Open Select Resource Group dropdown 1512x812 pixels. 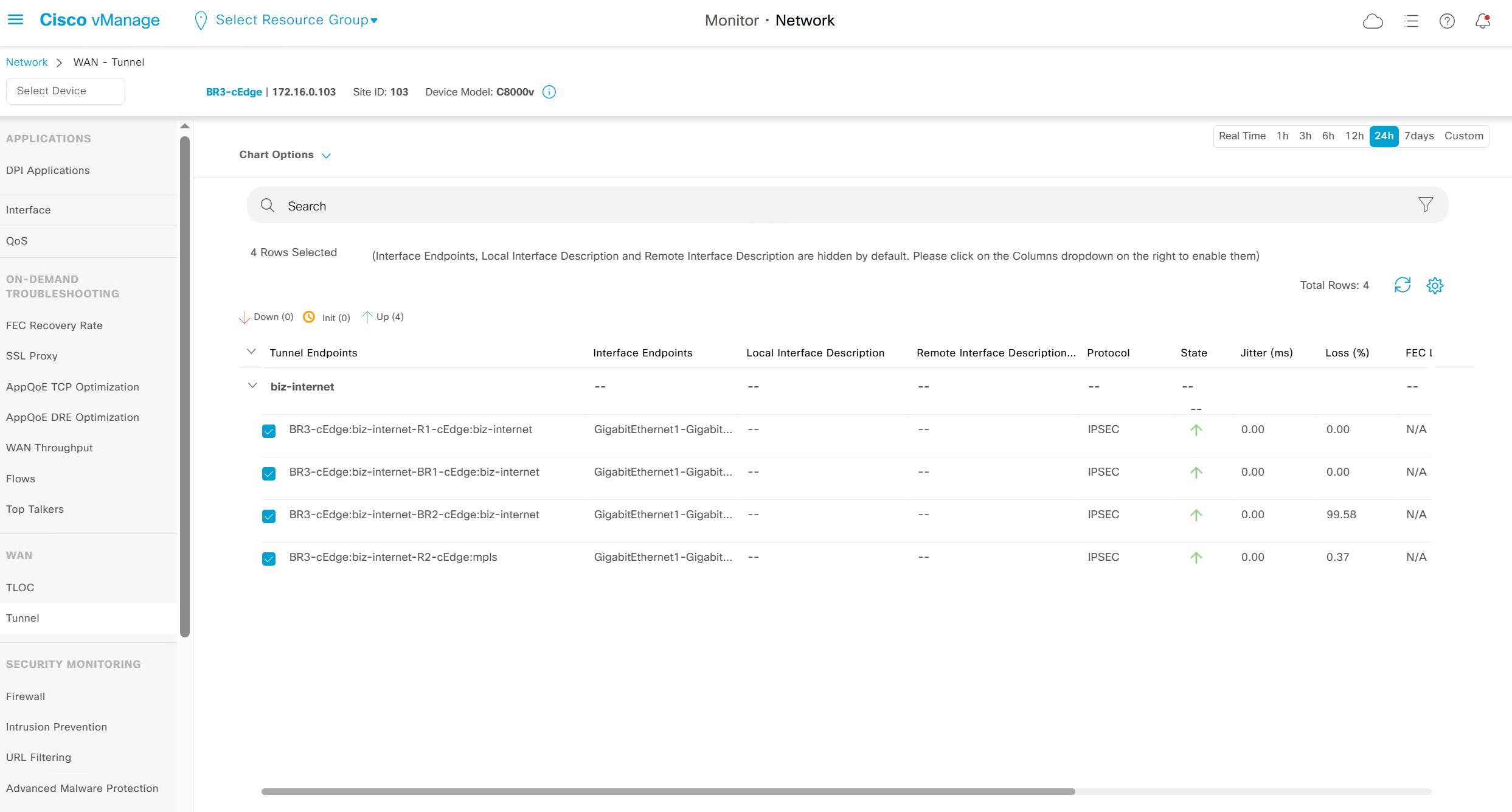click(x=296, y=20)
